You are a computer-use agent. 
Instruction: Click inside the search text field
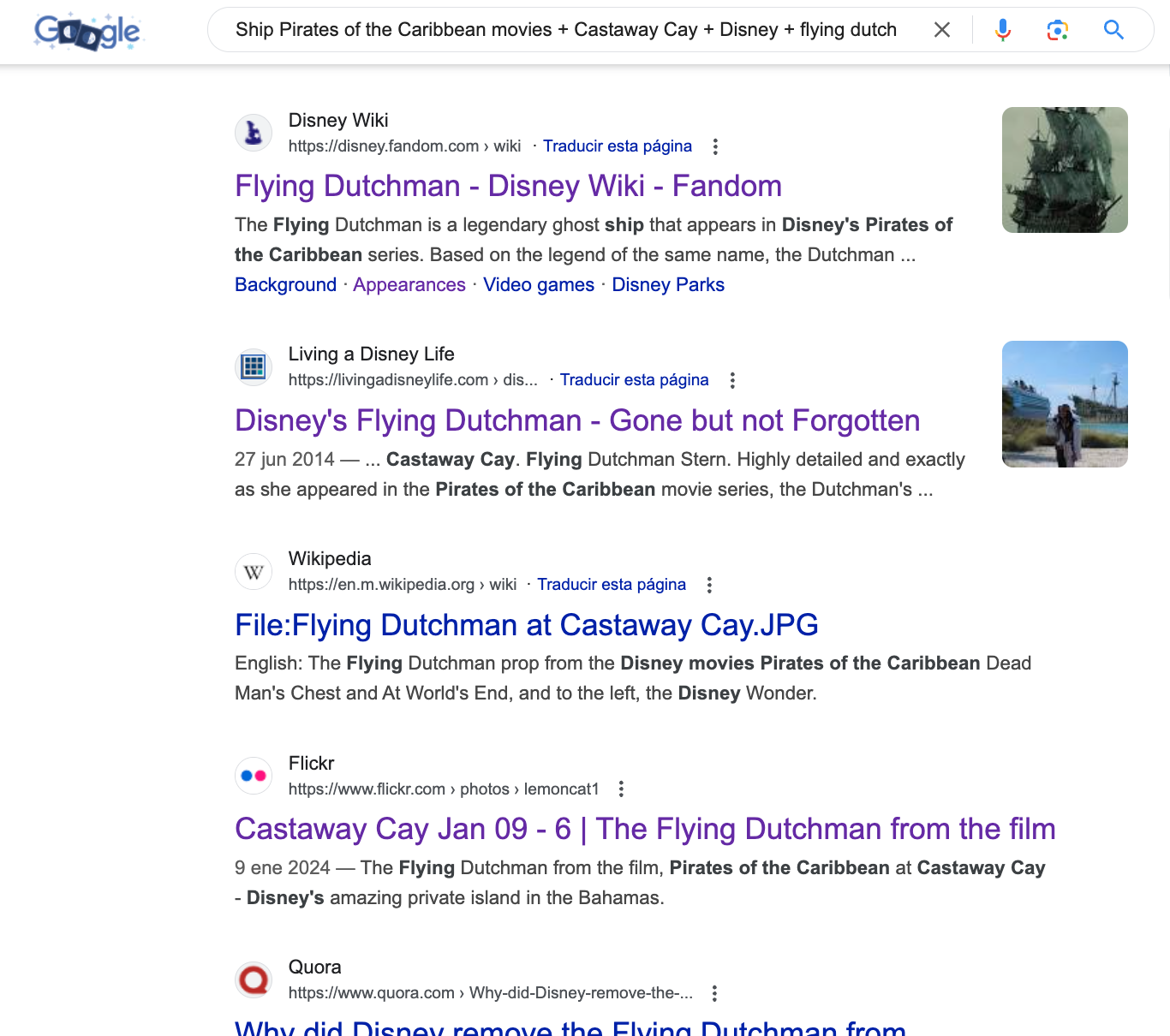tap(565, 30)
